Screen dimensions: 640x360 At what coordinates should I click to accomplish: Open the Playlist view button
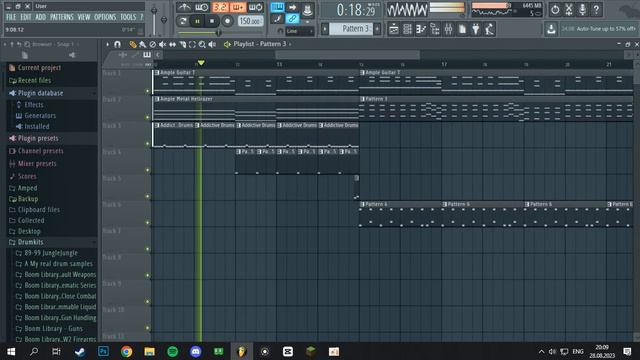coord(394,29)
